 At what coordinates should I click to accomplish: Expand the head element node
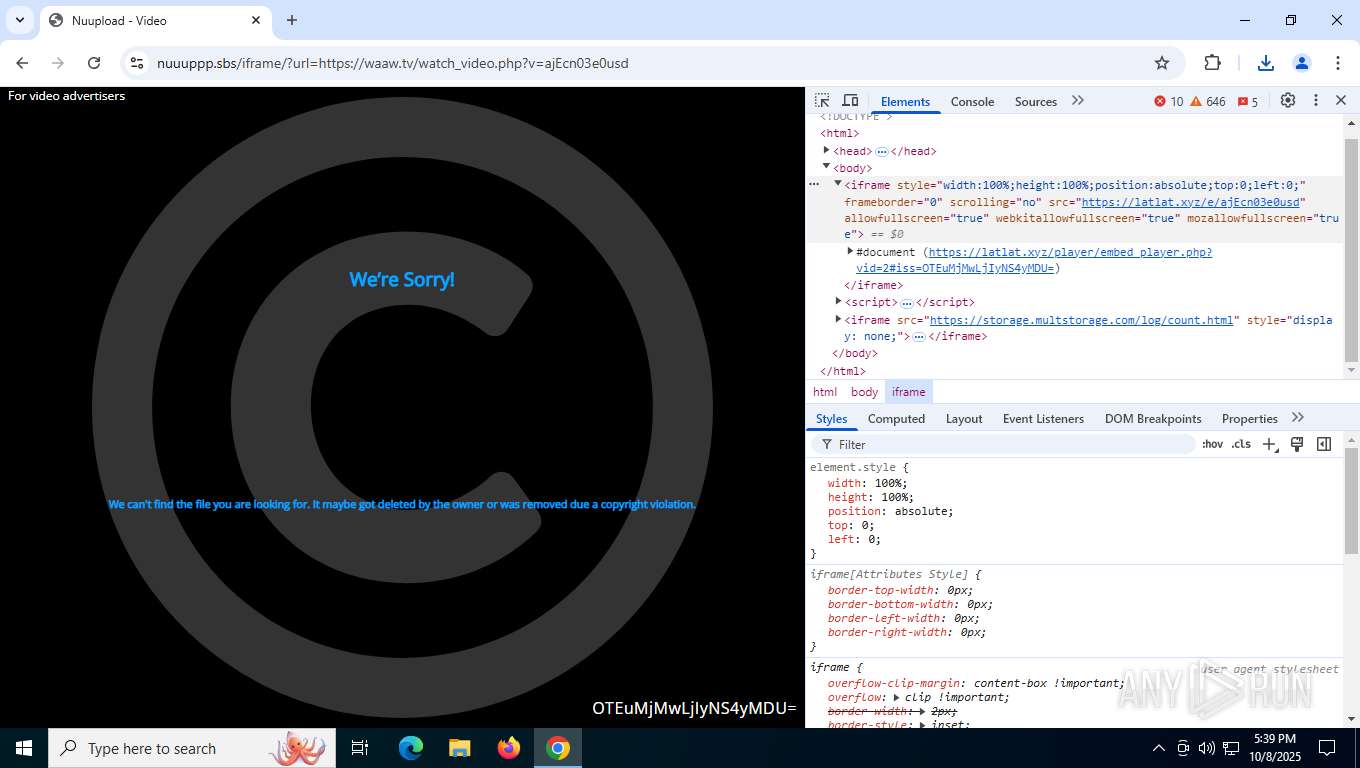(x=827, y=150)
